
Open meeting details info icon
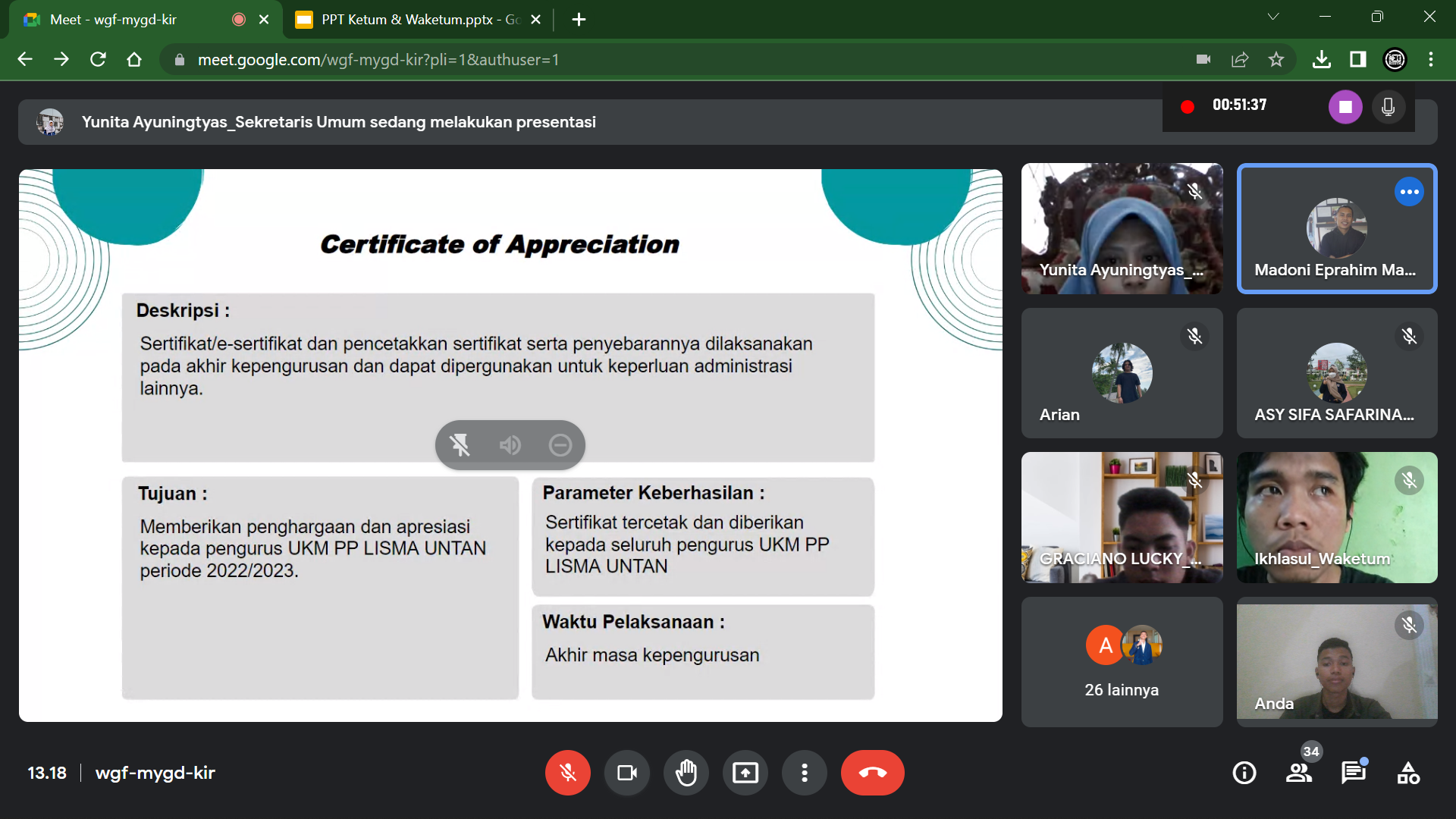(1244, 773)
